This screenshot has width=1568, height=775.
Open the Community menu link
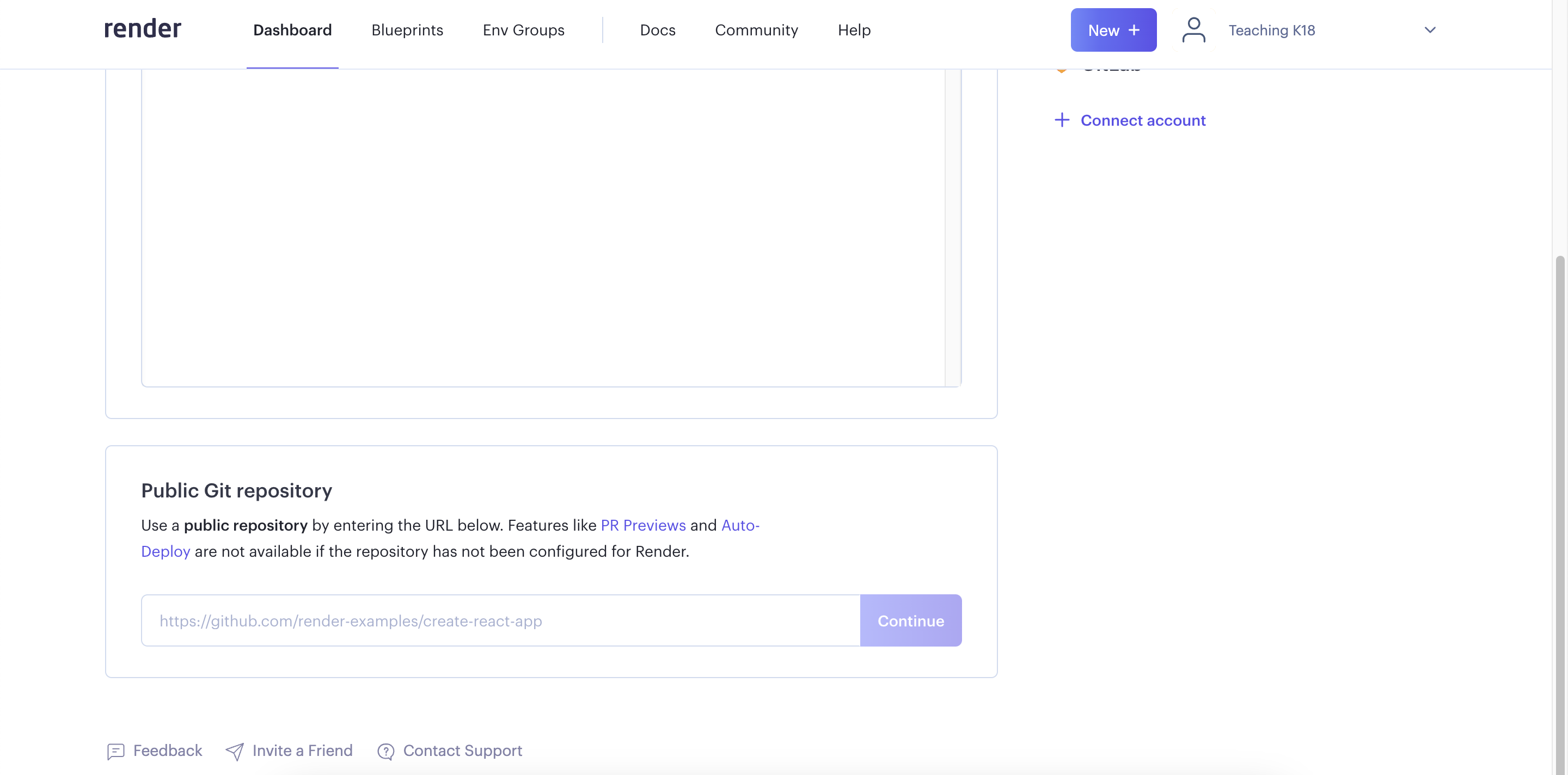coord(756,30)
